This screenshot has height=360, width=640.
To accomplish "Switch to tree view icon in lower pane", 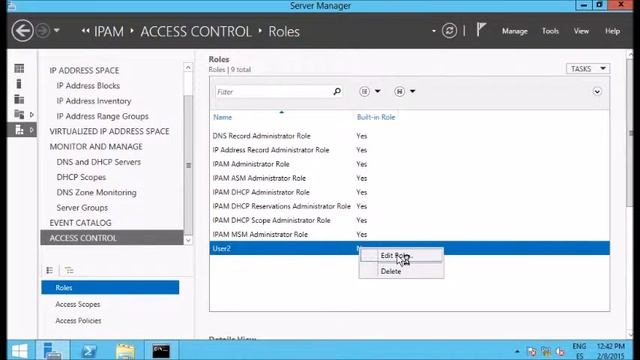I will click(69, 270).
